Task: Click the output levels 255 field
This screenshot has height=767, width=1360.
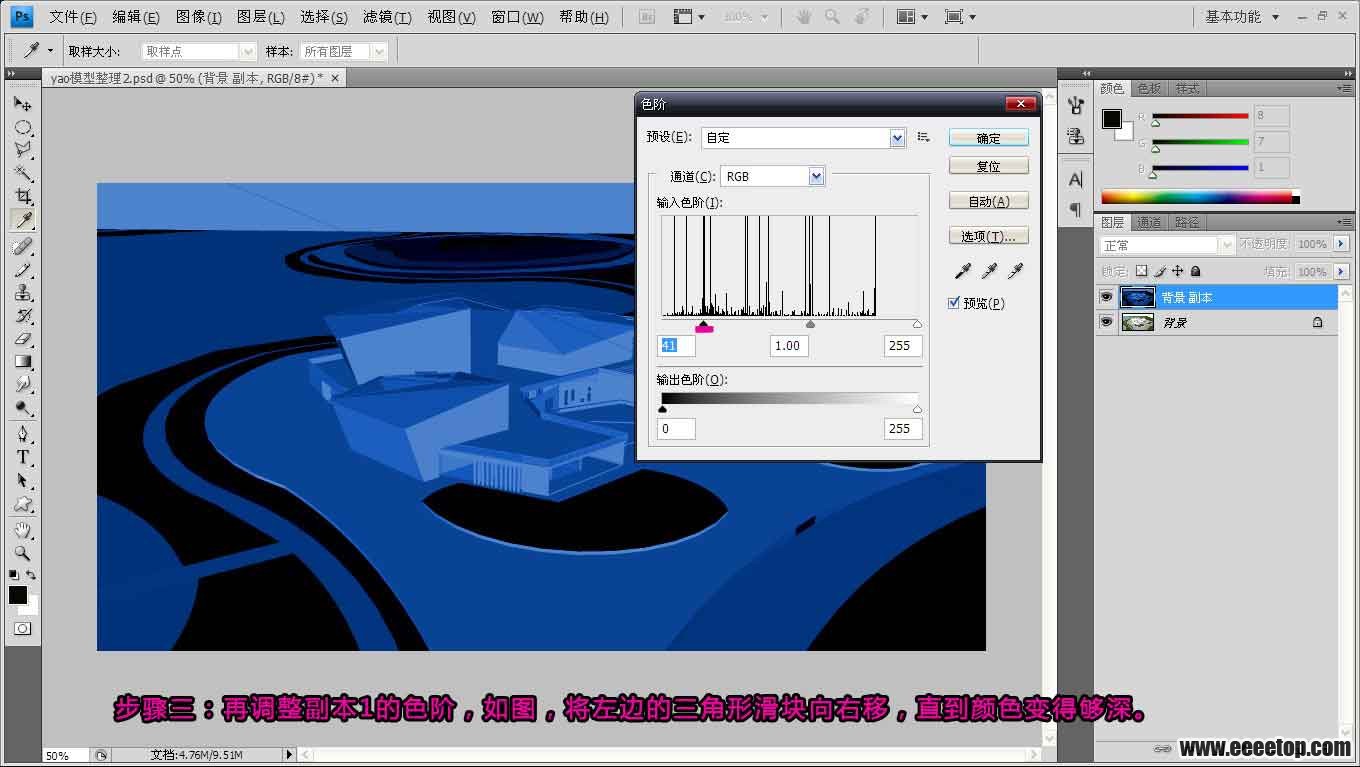Action: [903, 428]
